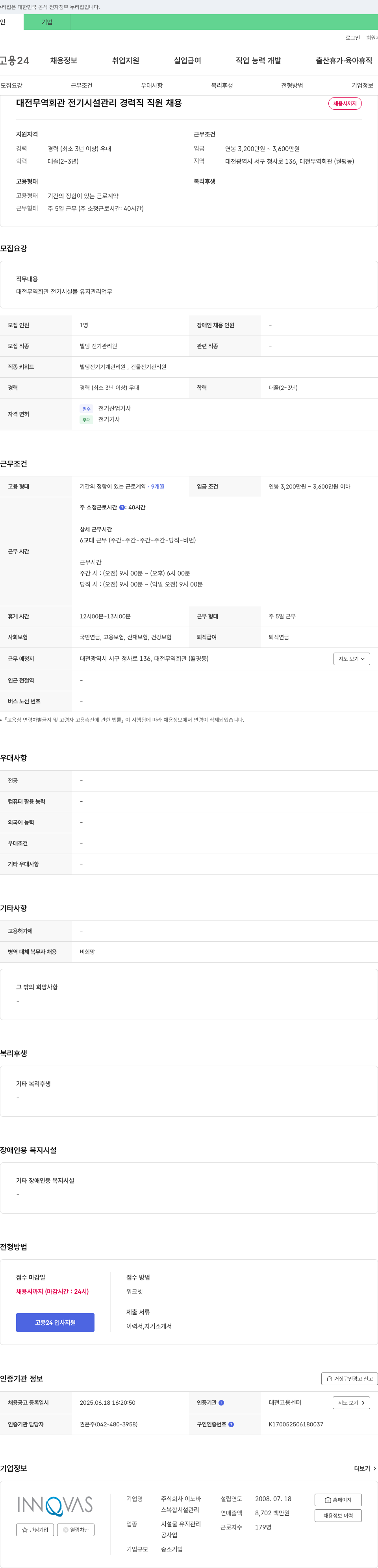
Task: Click 이력서,자기소개서 documents text
Action: coord(149,1326)
